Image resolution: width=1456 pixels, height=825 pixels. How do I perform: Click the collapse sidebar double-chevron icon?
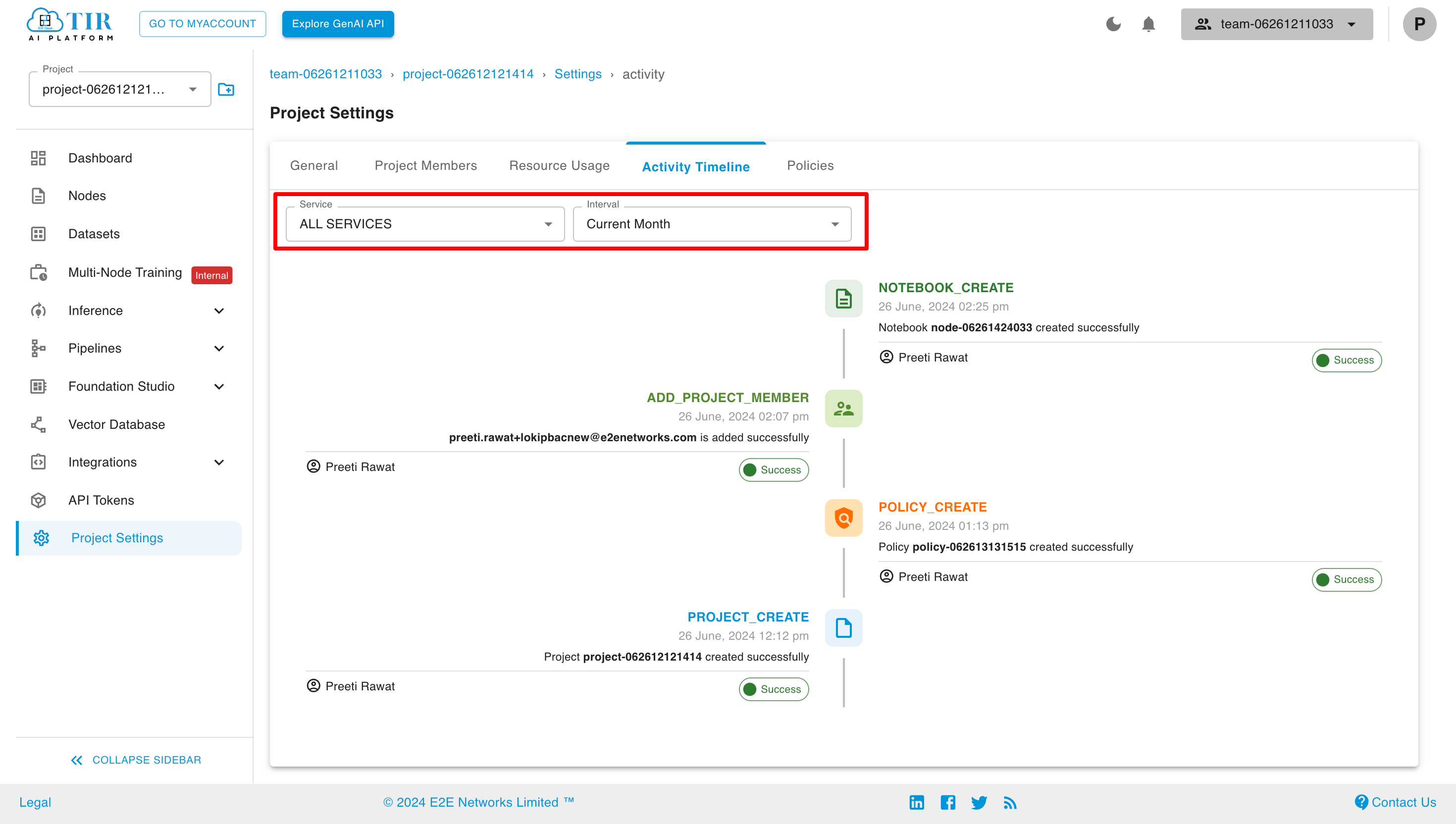click(x=76, y=761)
